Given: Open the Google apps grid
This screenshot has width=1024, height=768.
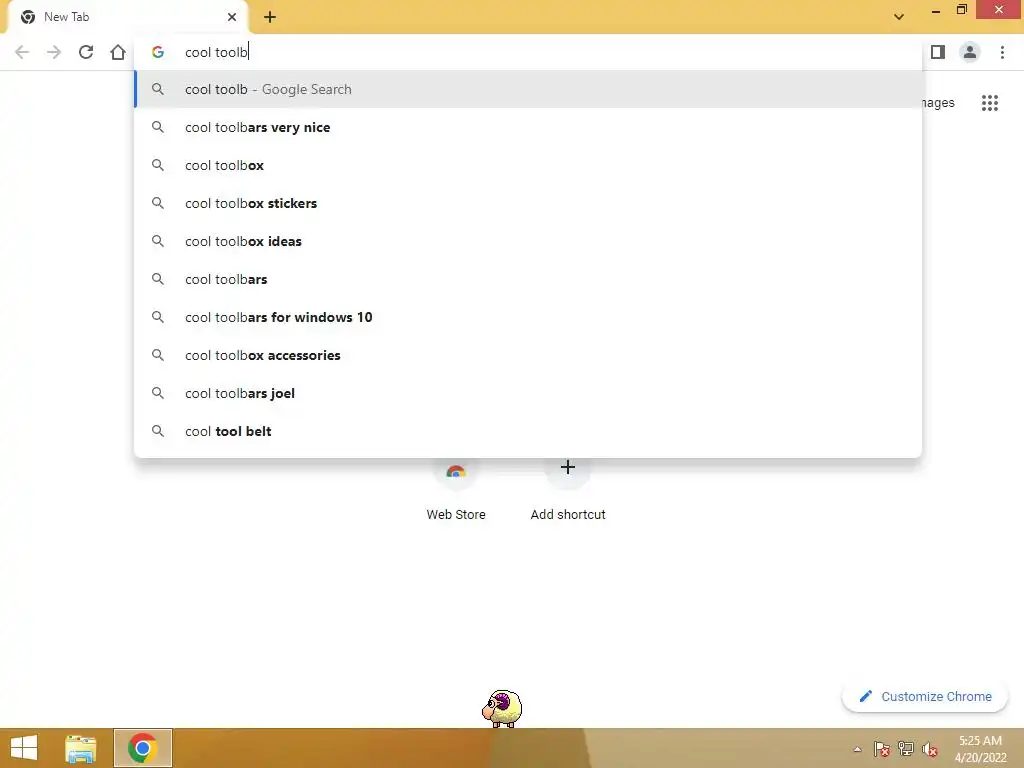Looking at the screenshot, I should point(989,103).
